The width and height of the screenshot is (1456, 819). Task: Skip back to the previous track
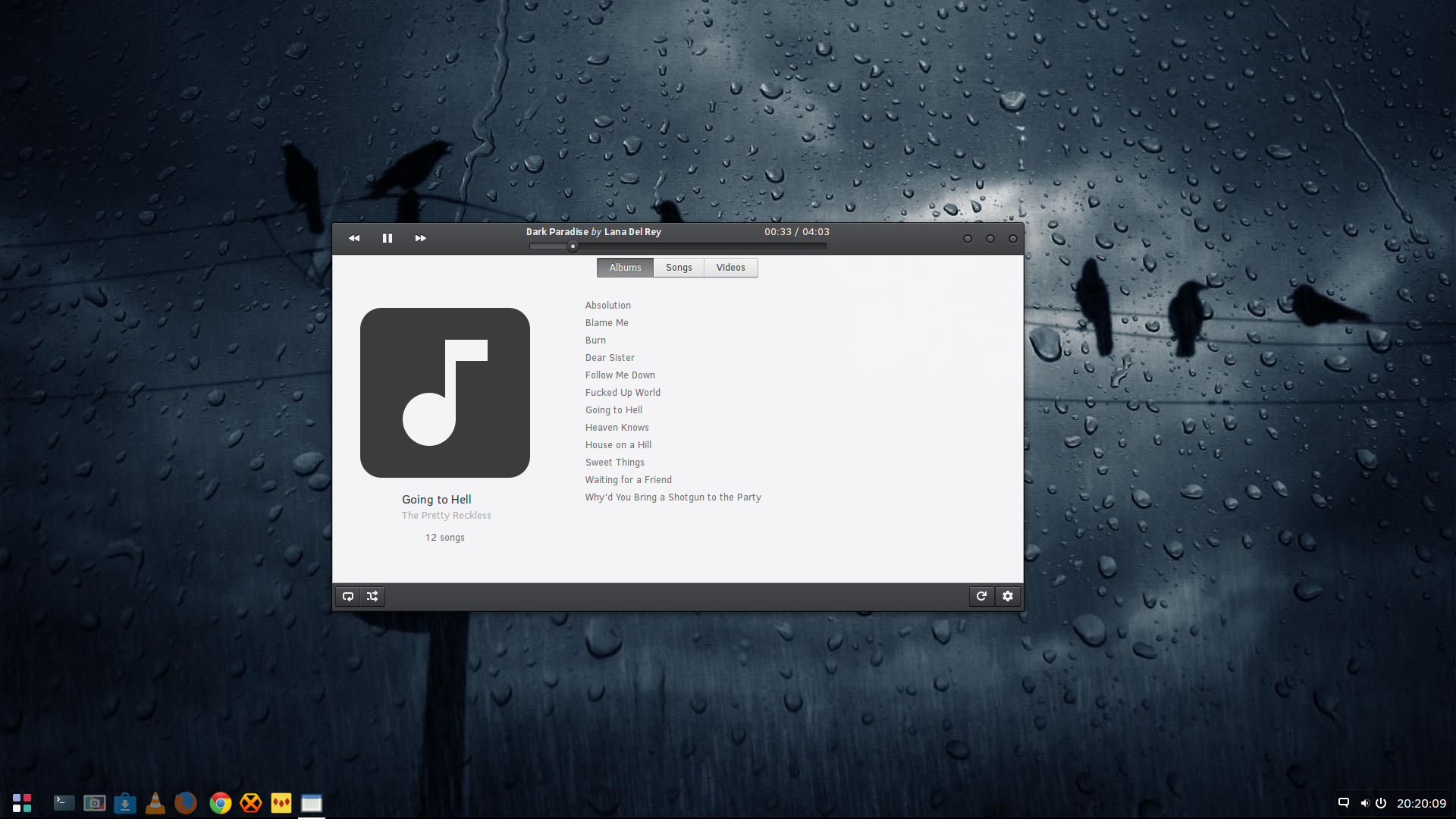(x=354, y=238)
